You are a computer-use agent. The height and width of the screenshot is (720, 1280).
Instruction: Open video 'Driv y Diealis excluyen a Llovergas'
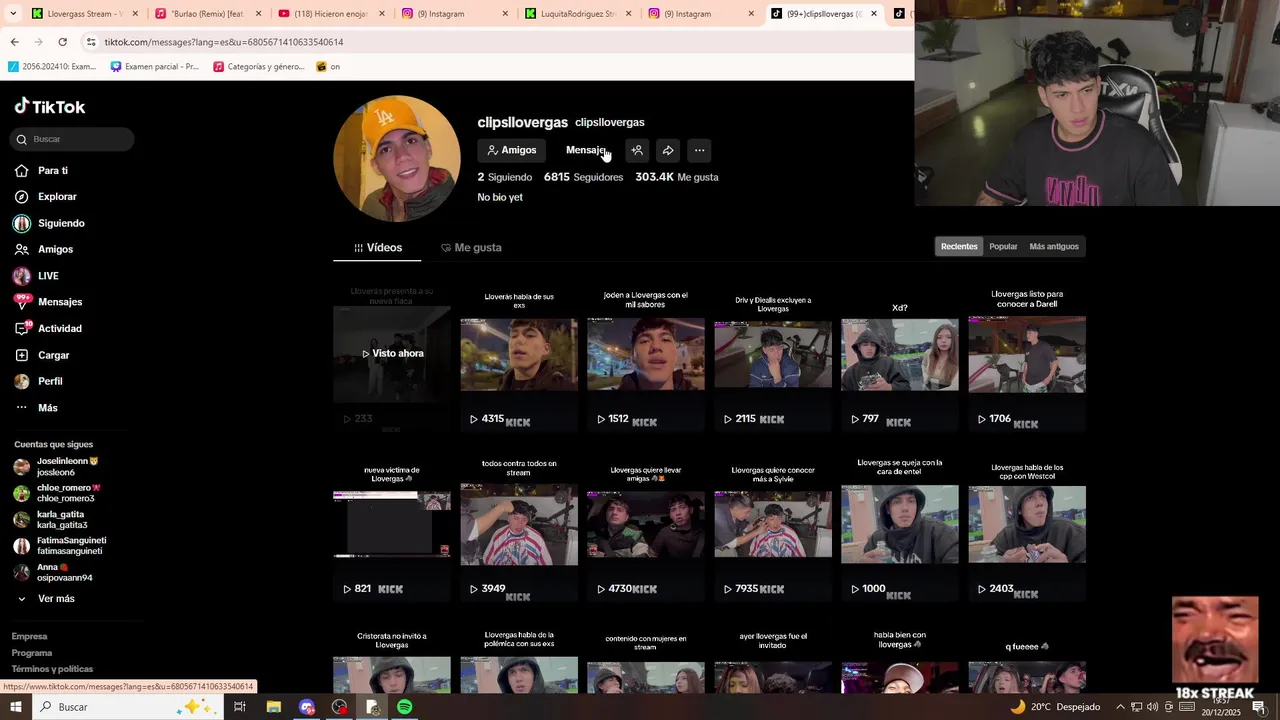pos(773,354)
